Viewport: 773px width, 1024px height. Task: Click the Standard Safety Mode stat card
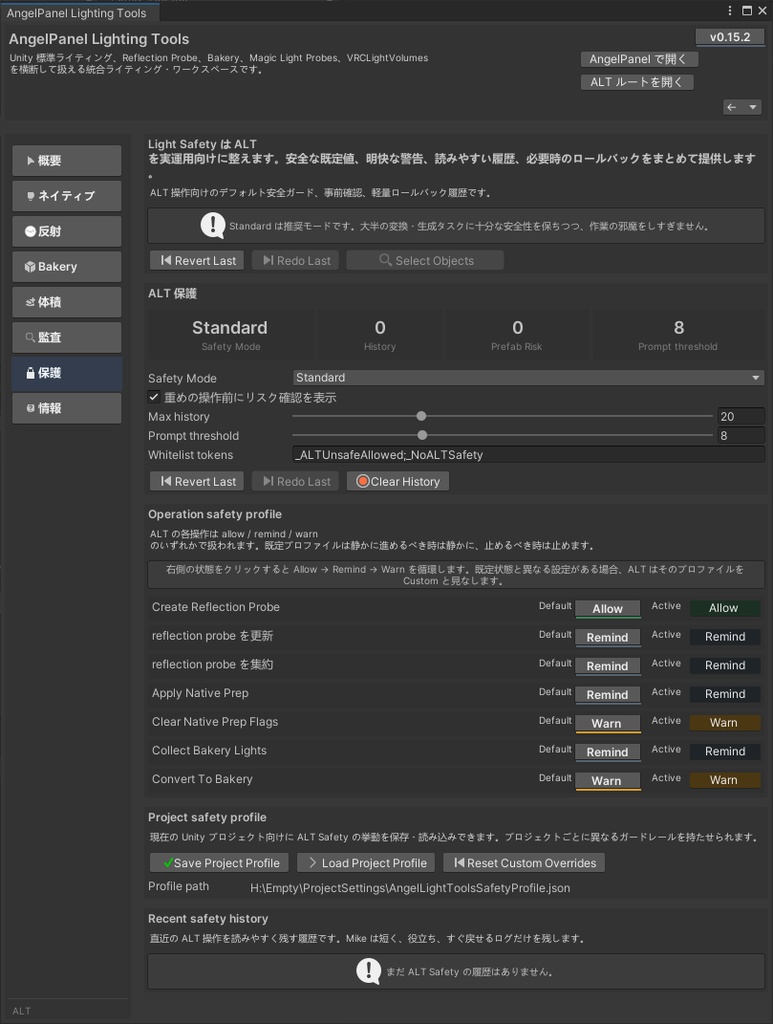pyautogui.click(x=230, y=334)
